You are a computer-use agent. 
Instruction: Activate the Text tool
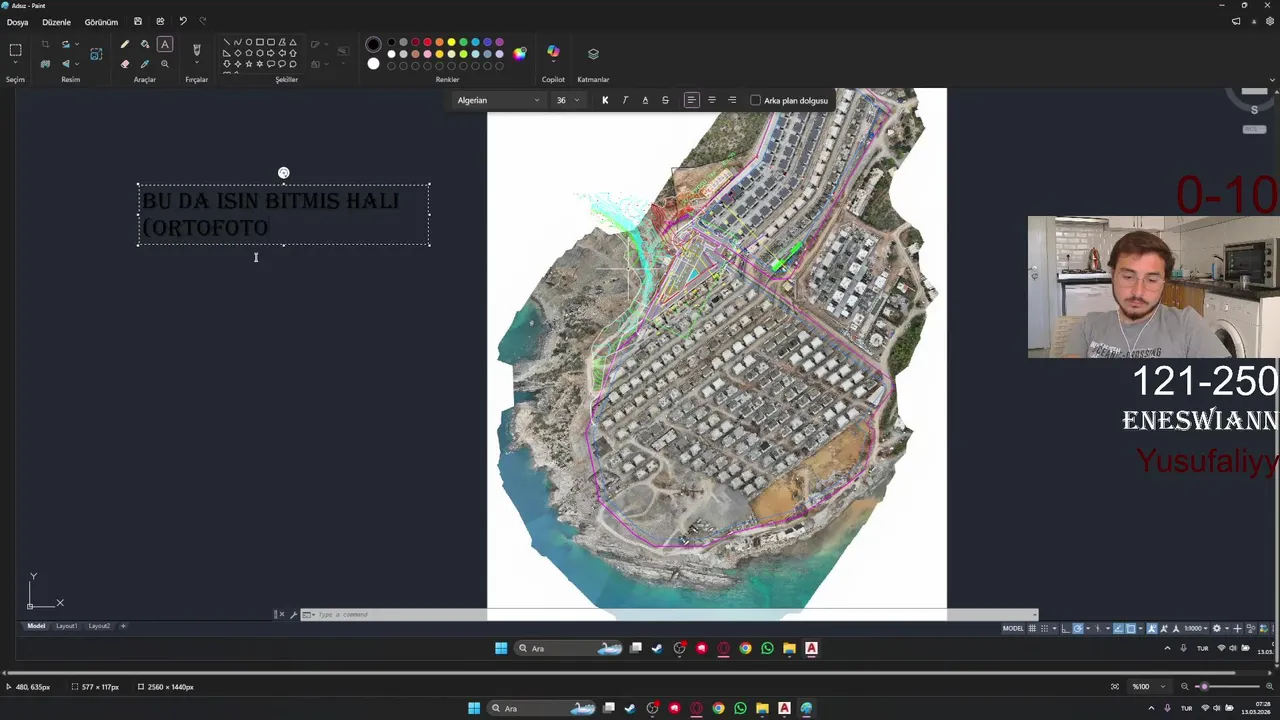[165, 44]
